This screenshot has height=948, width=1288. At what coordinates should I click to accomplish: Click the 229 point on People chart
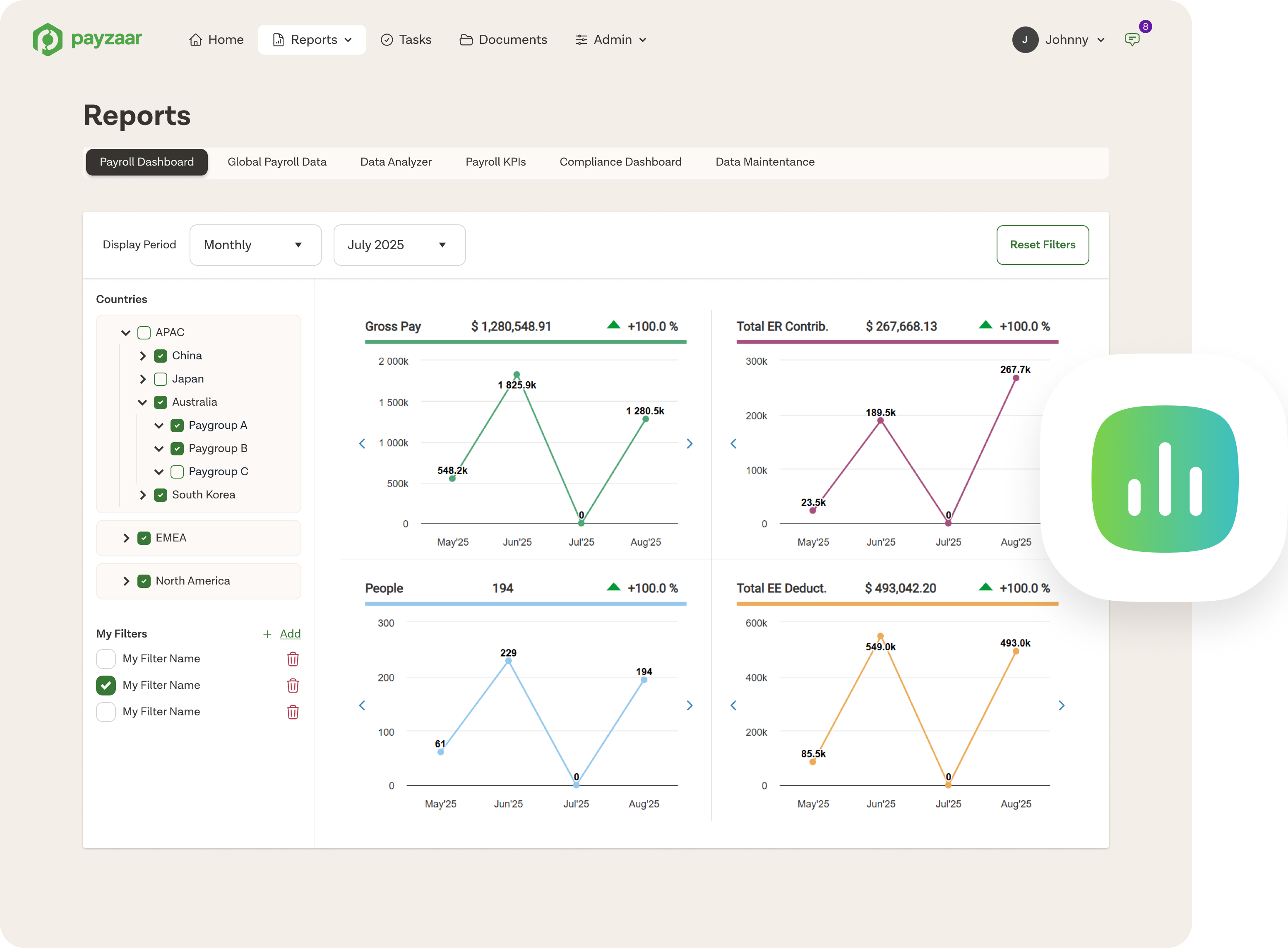[508, 661]
